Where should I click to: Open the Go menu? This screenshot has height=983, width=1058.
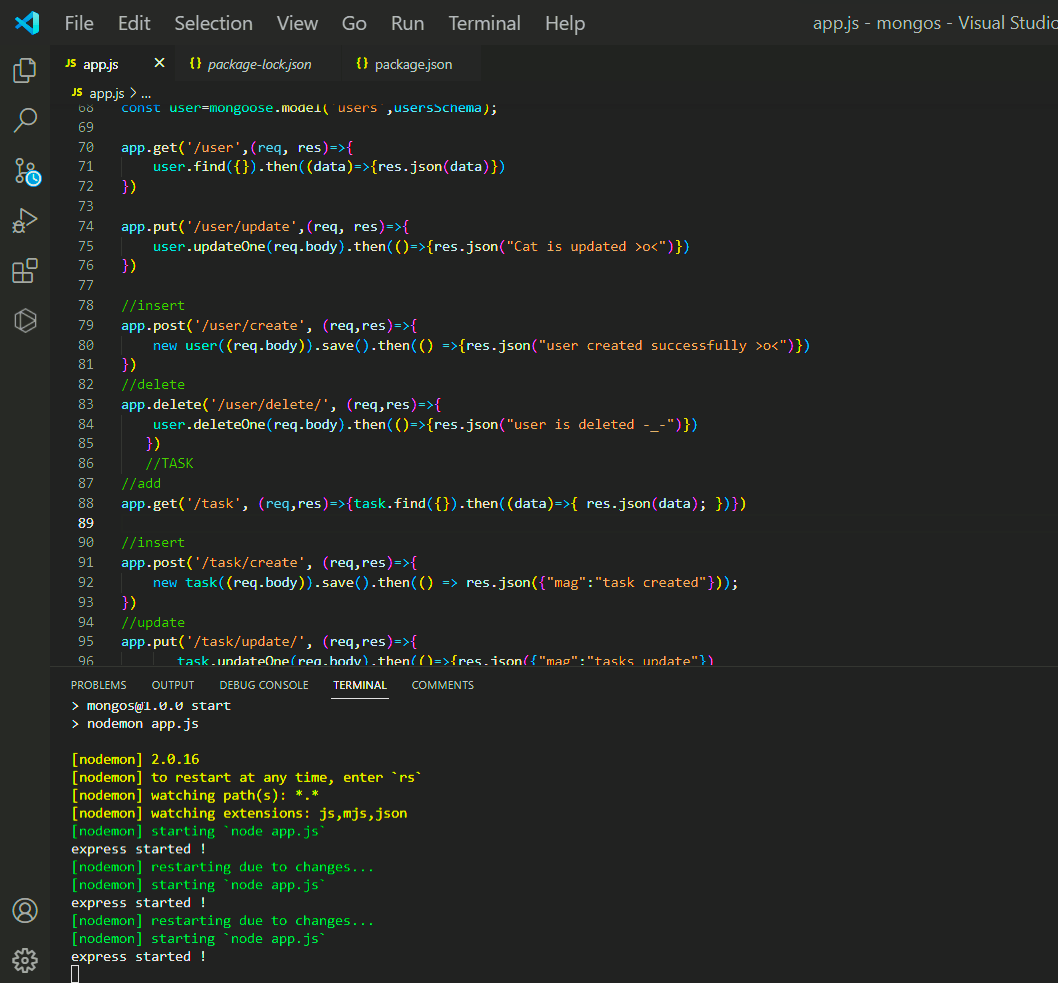[354, 24]
